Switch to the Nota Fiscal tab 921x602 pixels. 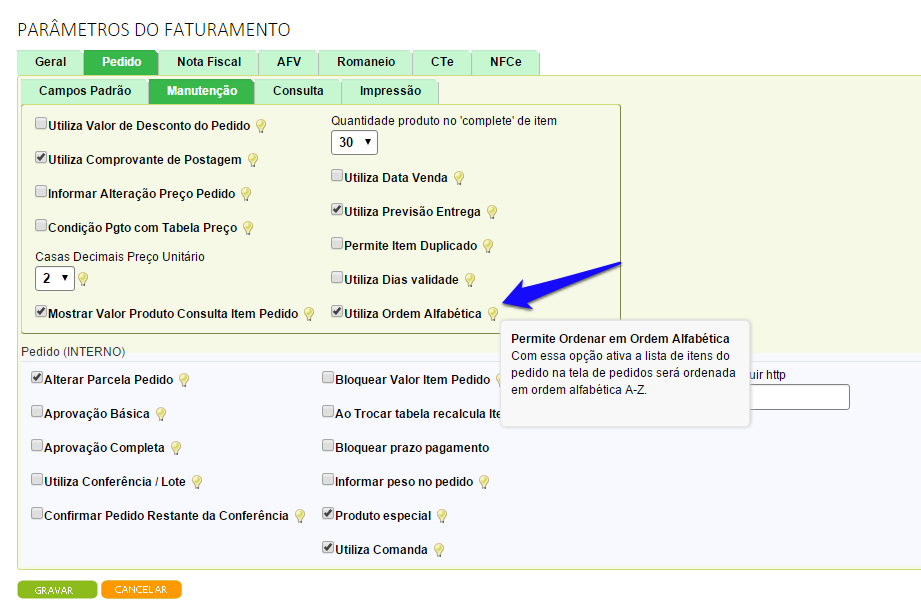(x=208, y=62)
